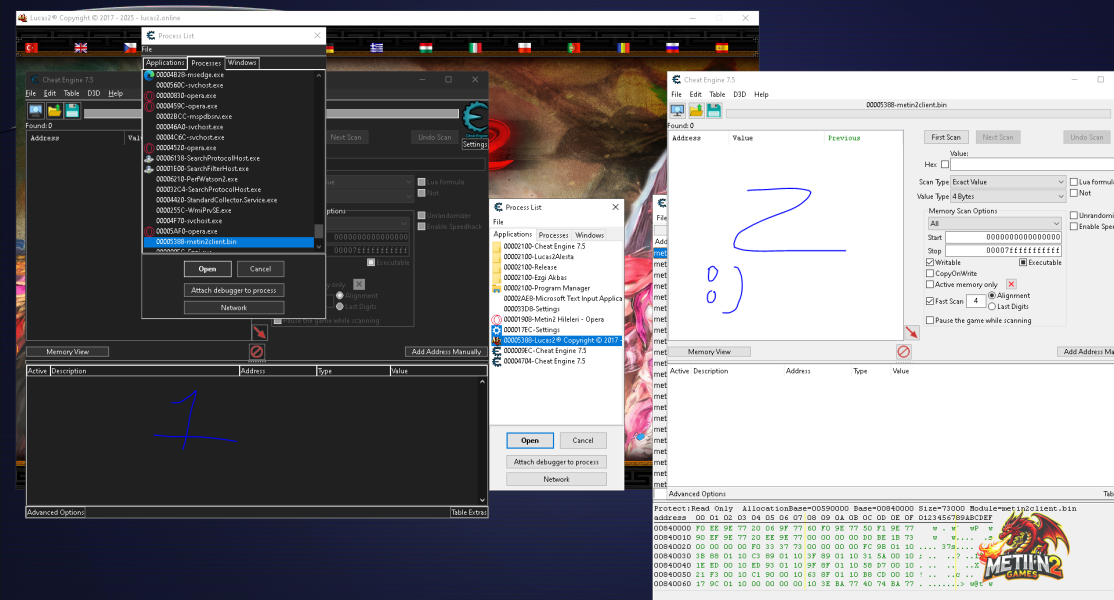Screen dimensions: 1114x600
Task: Enable Pause the game while scanning
Action: [930, 321]
